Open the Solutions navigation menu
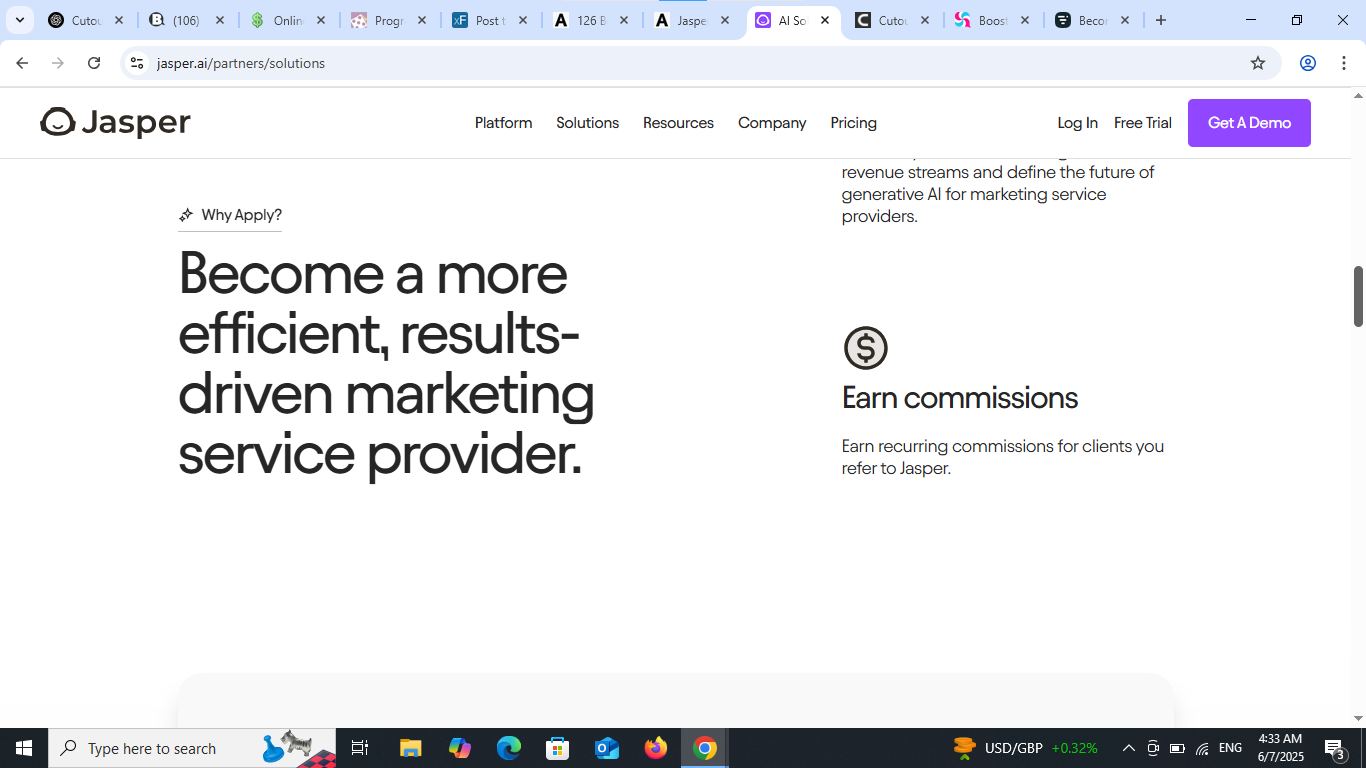1366x768 pixels. [587, 123]
